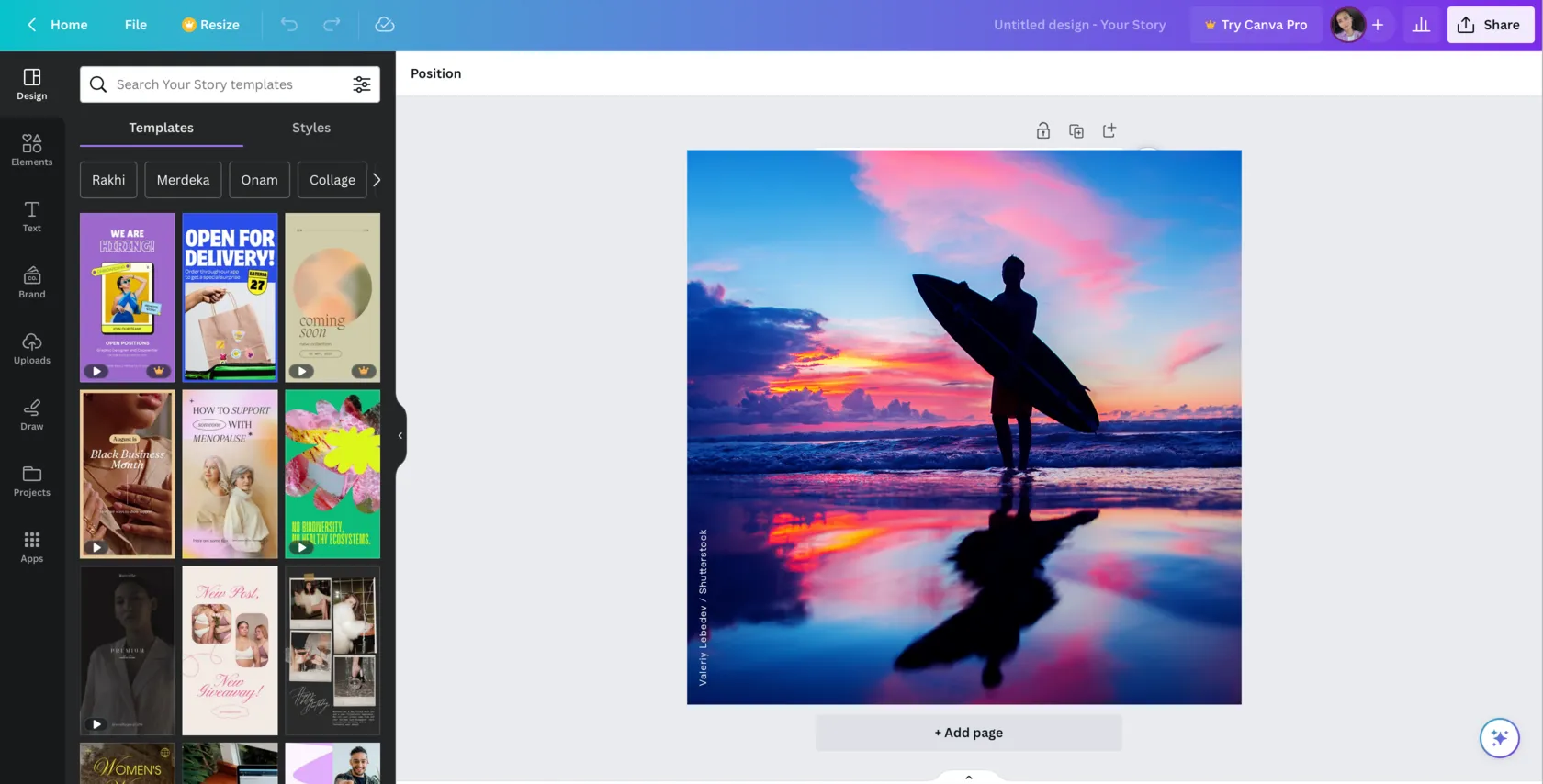Expand page thumbnails with bottom chevron

pos(968,777)
